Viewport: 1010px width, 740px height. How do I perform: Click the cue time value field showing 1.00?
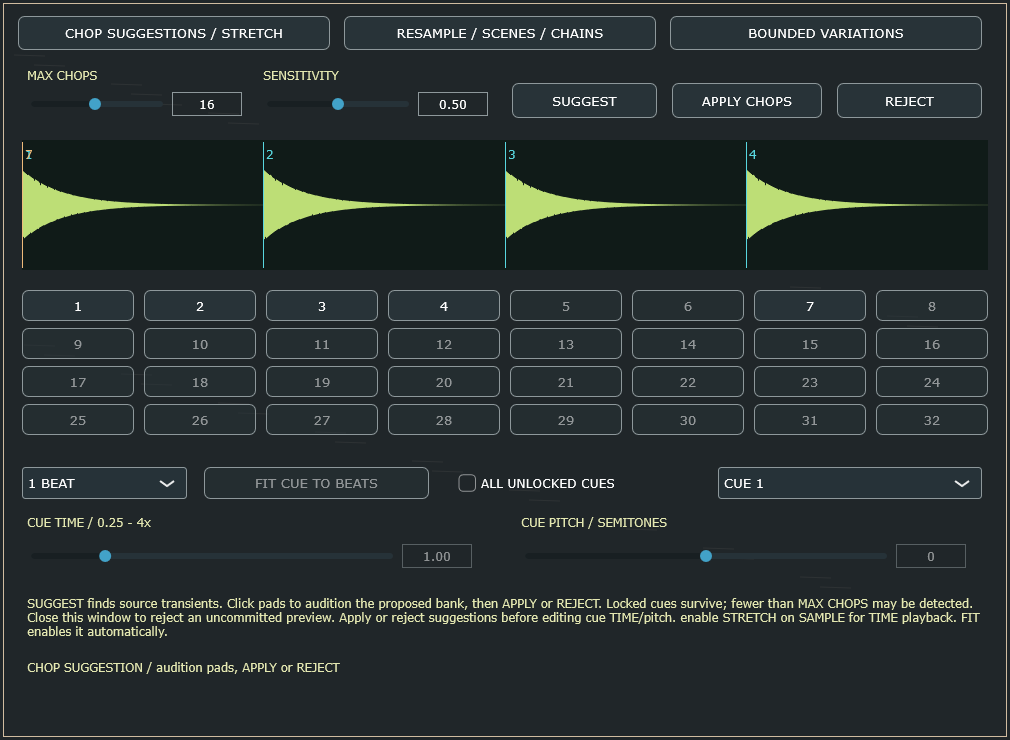[x=437, y=556]
